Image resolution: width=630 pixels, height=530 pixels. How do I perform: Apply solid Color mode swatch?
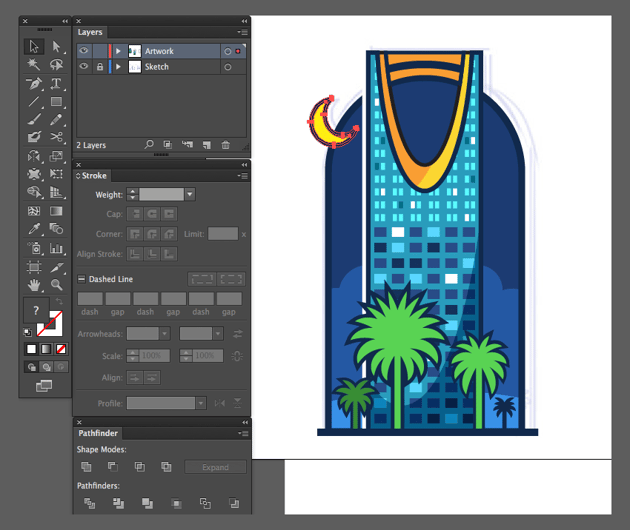click(31, 349)
